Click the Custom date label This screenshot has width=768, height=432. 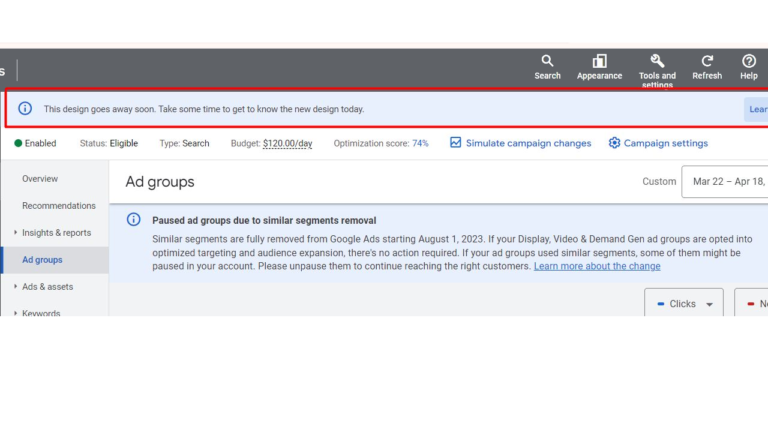pyautogui.click(x=659, y=181)
